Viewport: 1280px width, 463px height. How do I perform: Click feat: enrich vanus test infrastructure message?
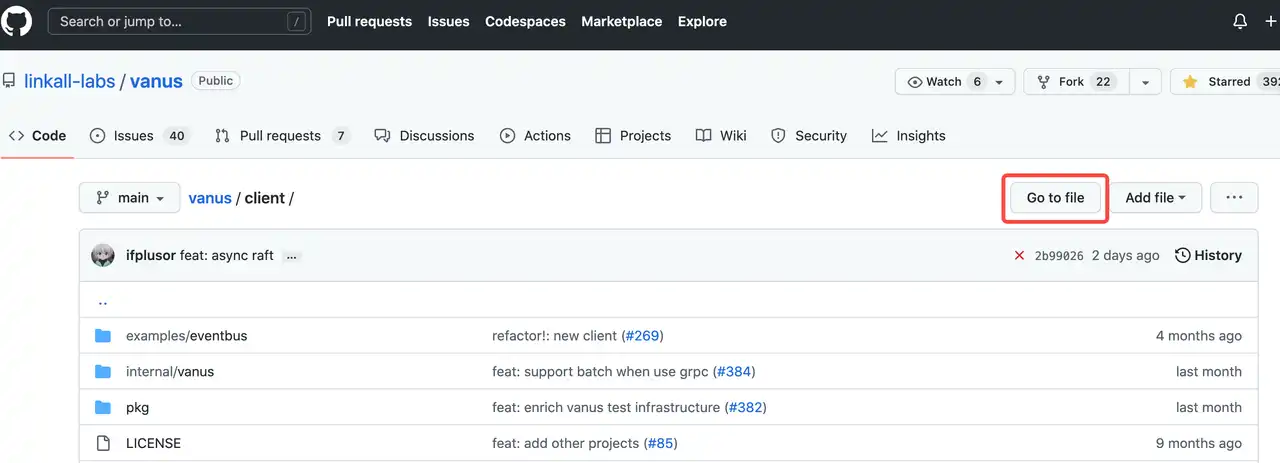606,408
